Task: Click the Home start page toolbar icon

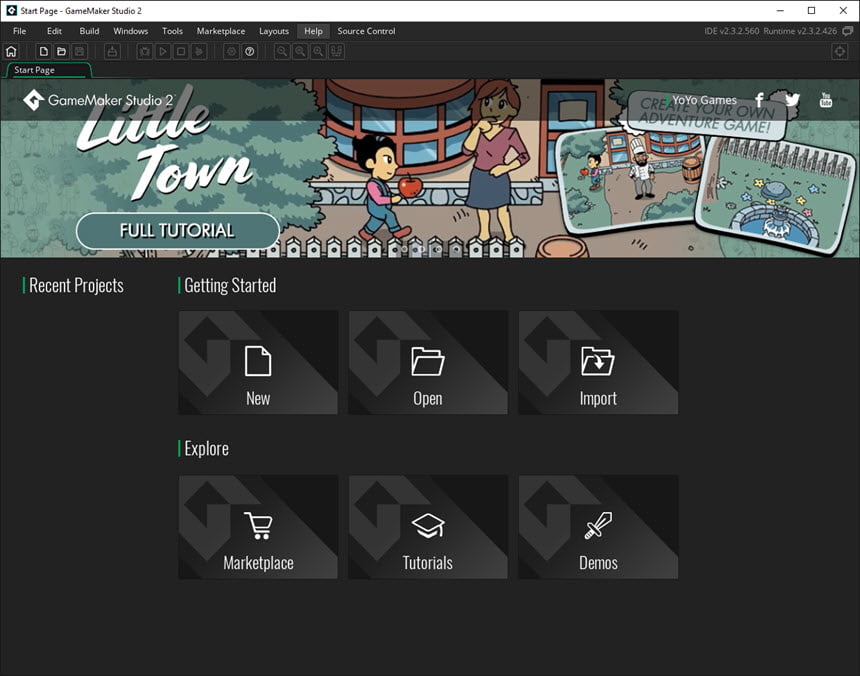Action: click(11, 52)
